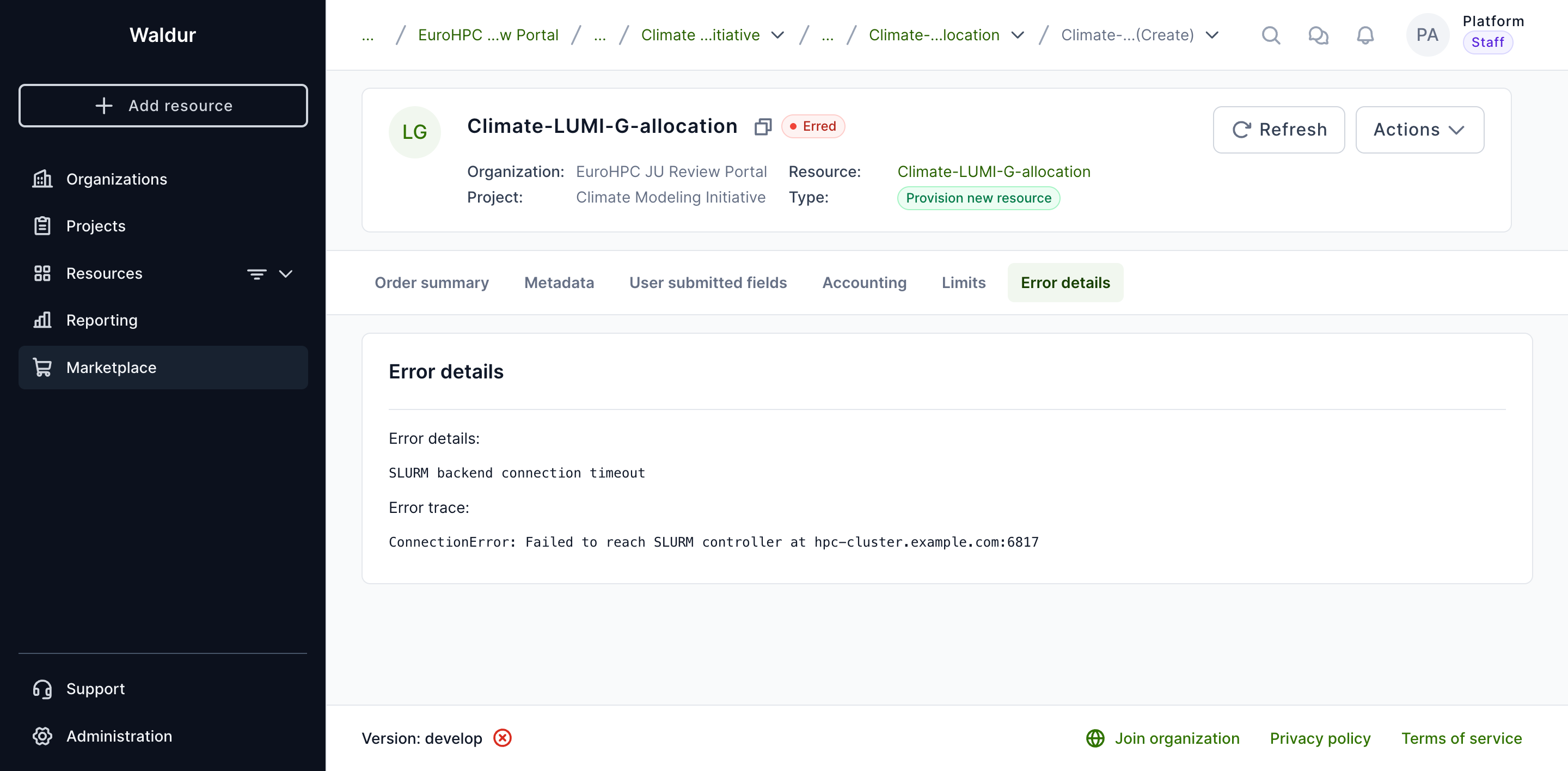The width and height of the screenshot is (1568, 771).
Task: Click the red version error icon
Action: tap(502, 738)
